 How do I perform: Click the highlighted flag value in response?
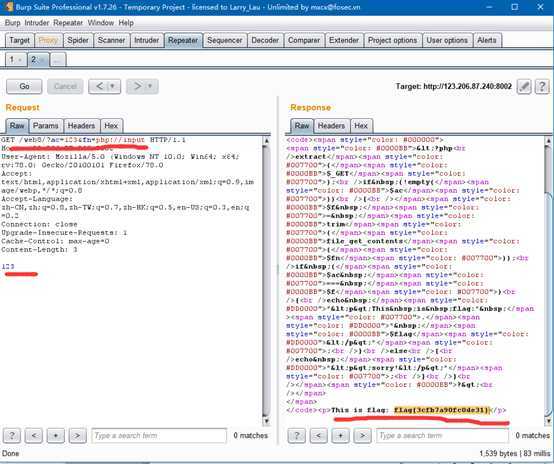tap(442, 410)
